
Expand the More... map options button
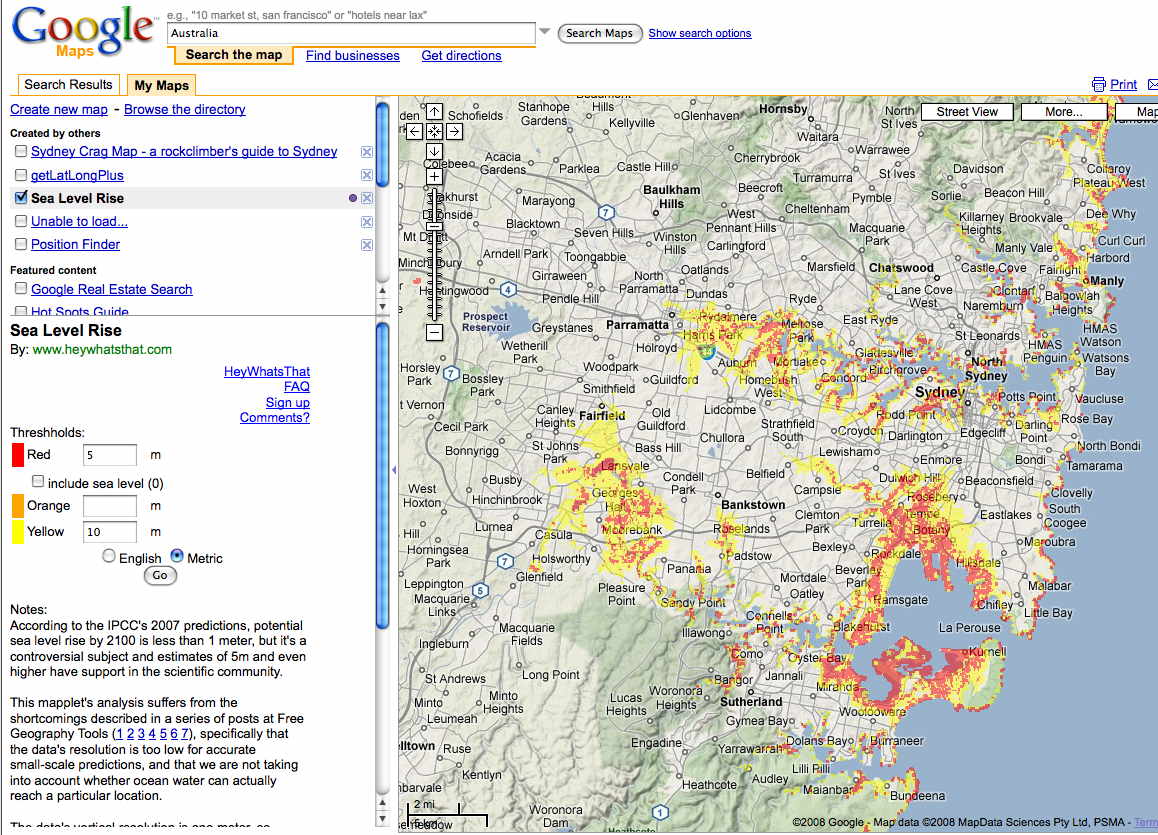pyautogui.click(x=1064, y=112)
